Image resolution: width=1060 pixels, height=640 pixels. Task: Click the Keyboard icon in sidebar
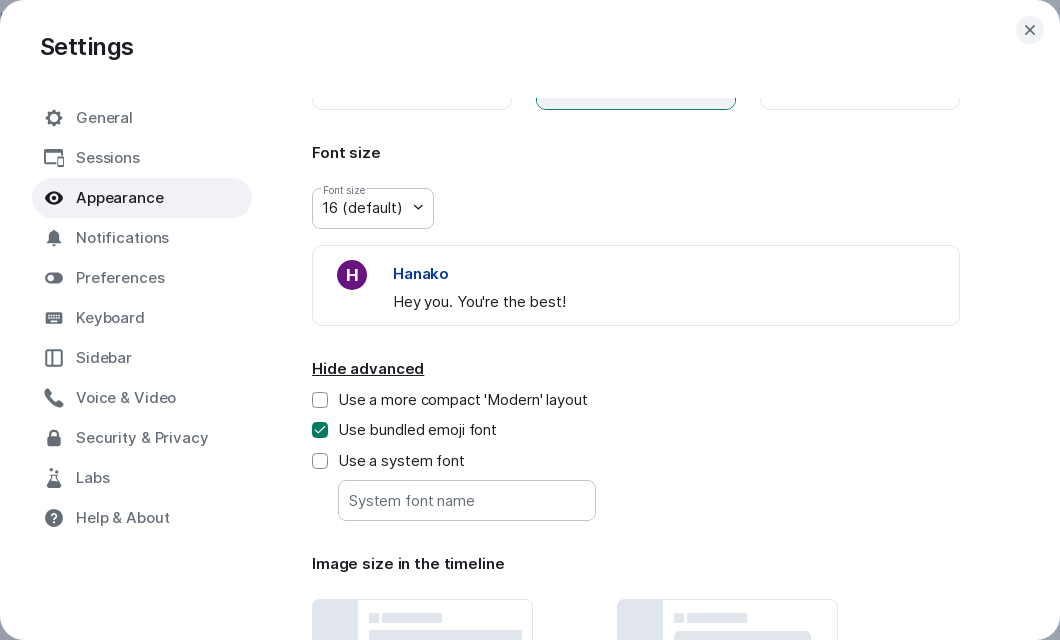point(54,318)
